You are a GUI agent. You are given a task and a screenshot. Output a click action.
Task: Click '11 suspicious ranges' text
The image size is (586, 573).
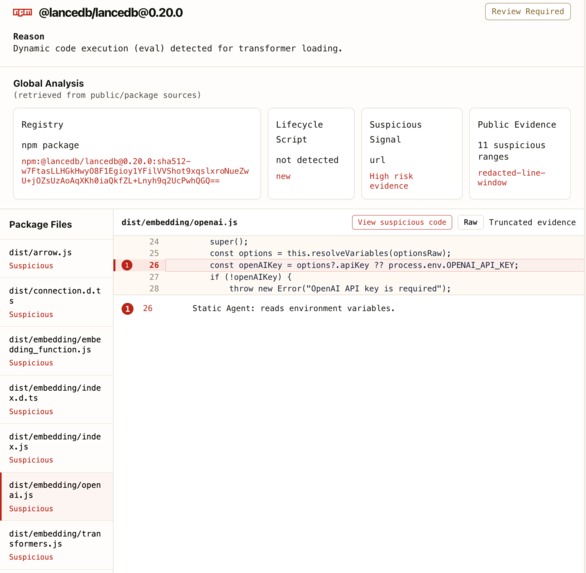click(511, 151)
